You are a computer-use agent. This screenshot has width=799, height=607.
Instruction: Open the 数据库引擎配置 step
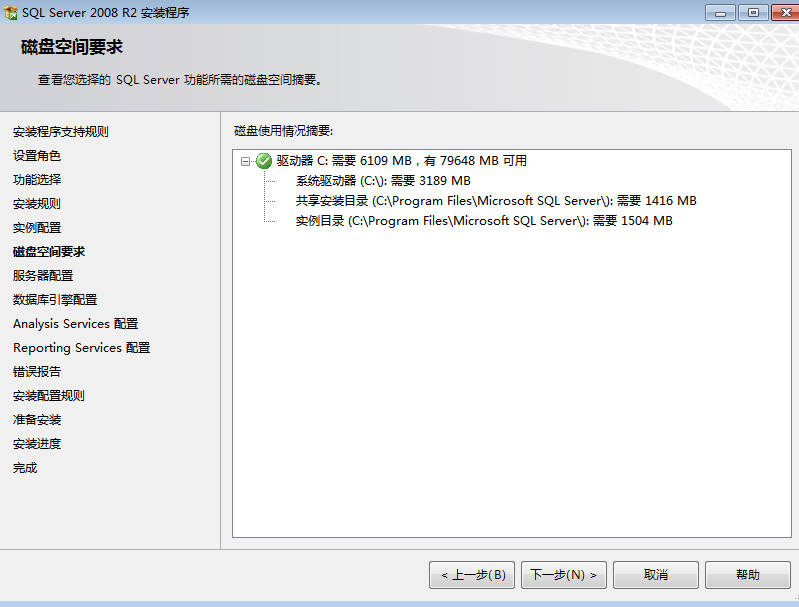point(55,300)
